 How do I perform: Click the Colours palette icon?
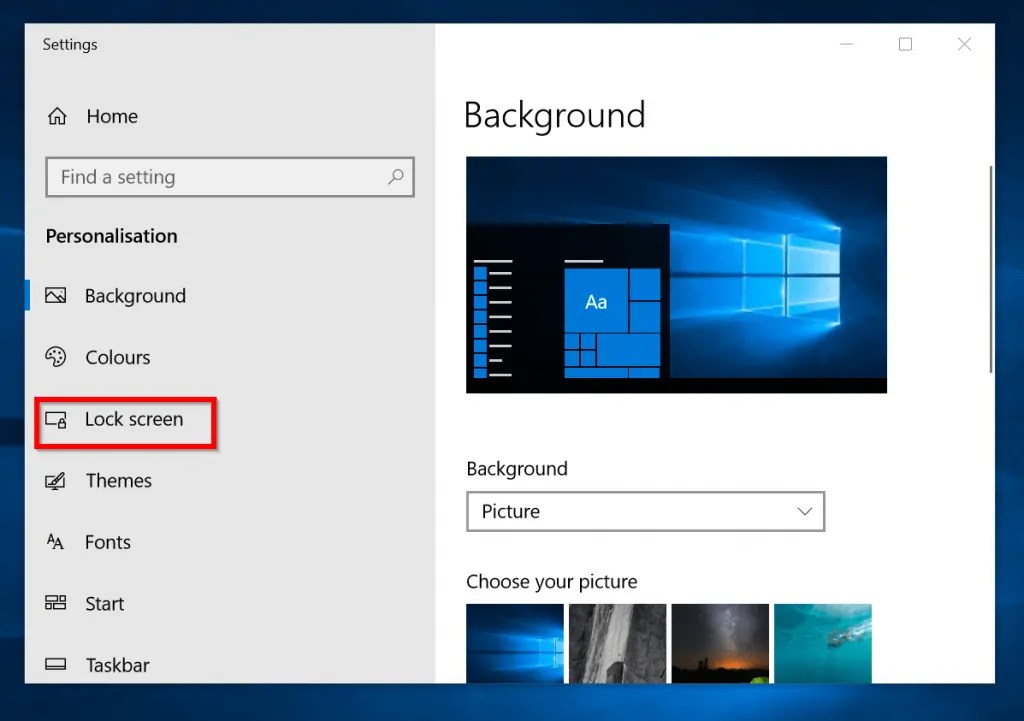pyautogui.click(x=57, y=357)
